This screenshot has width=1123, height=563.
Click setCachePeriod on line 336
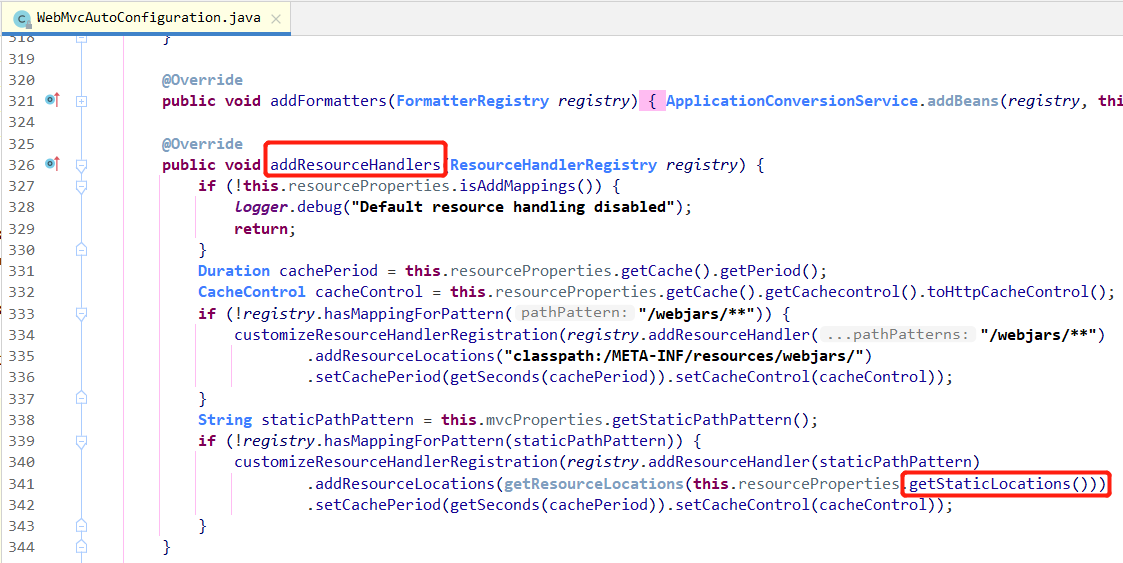(x=378, y=377)
